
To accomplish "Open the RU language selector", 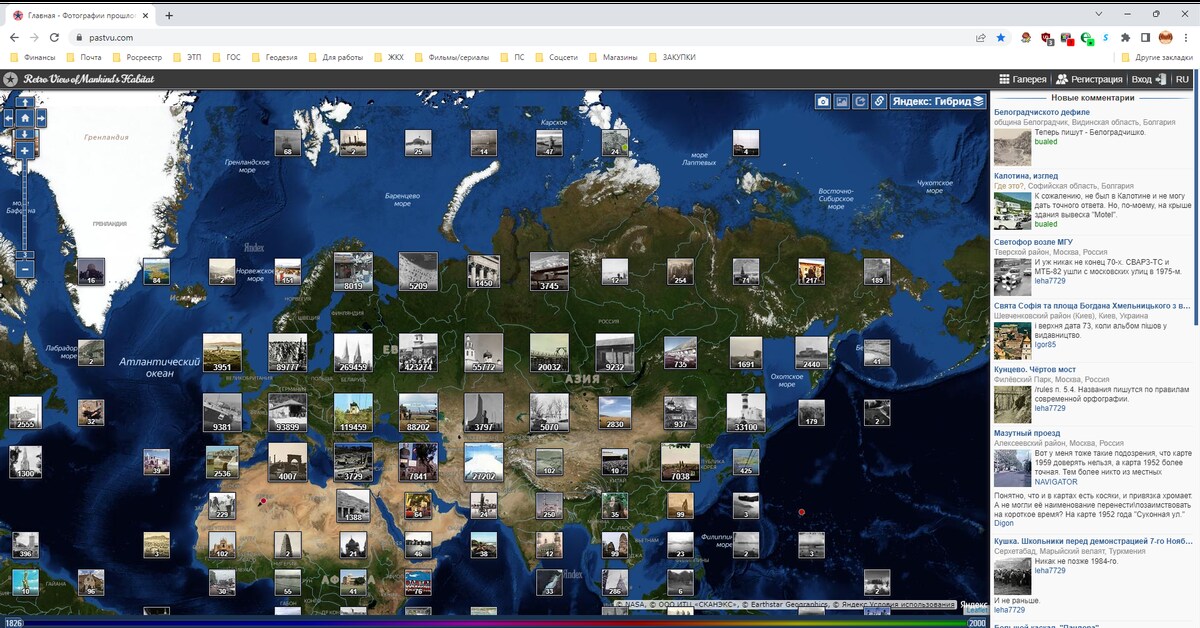I will coord(1182,79).
